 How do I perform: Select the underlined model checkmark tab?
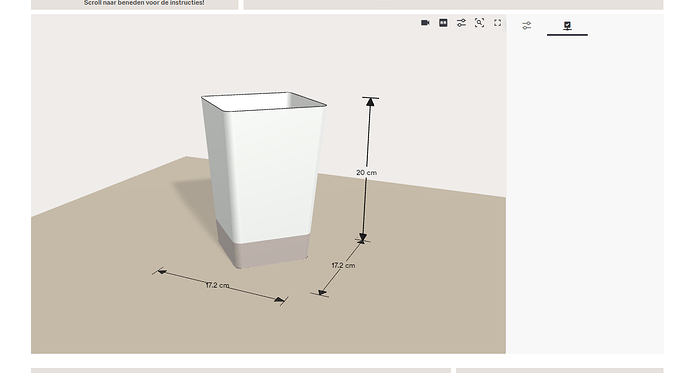click(567, 26)
